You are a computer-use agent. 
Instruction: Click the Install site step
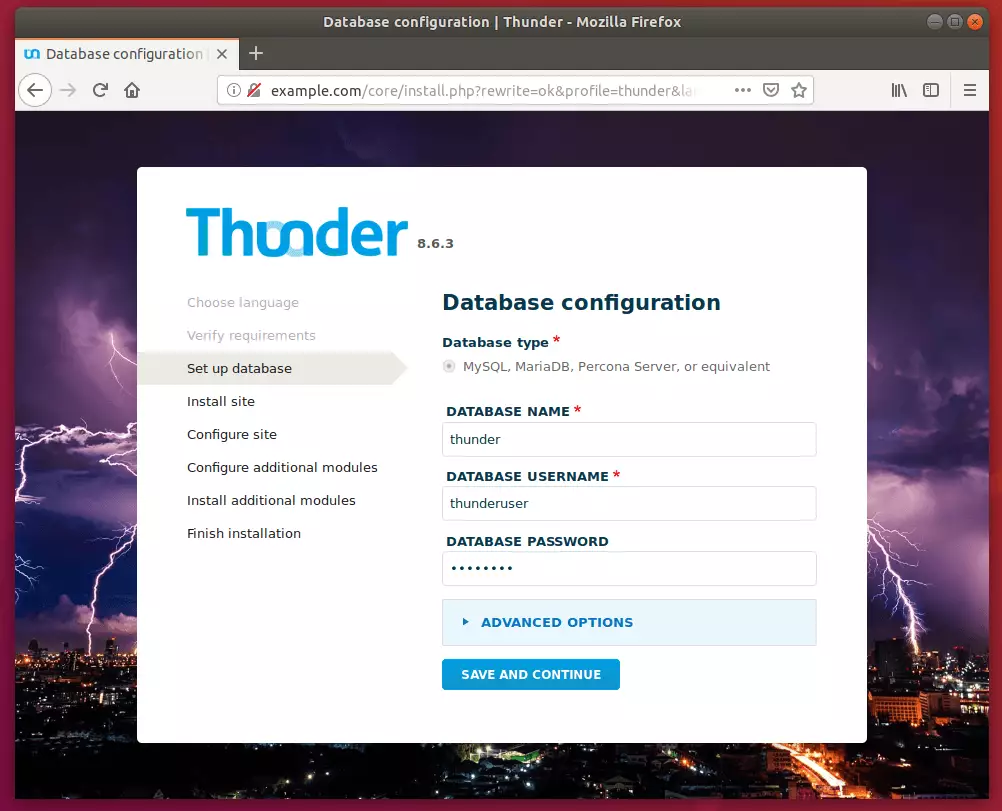pos(221,401)
